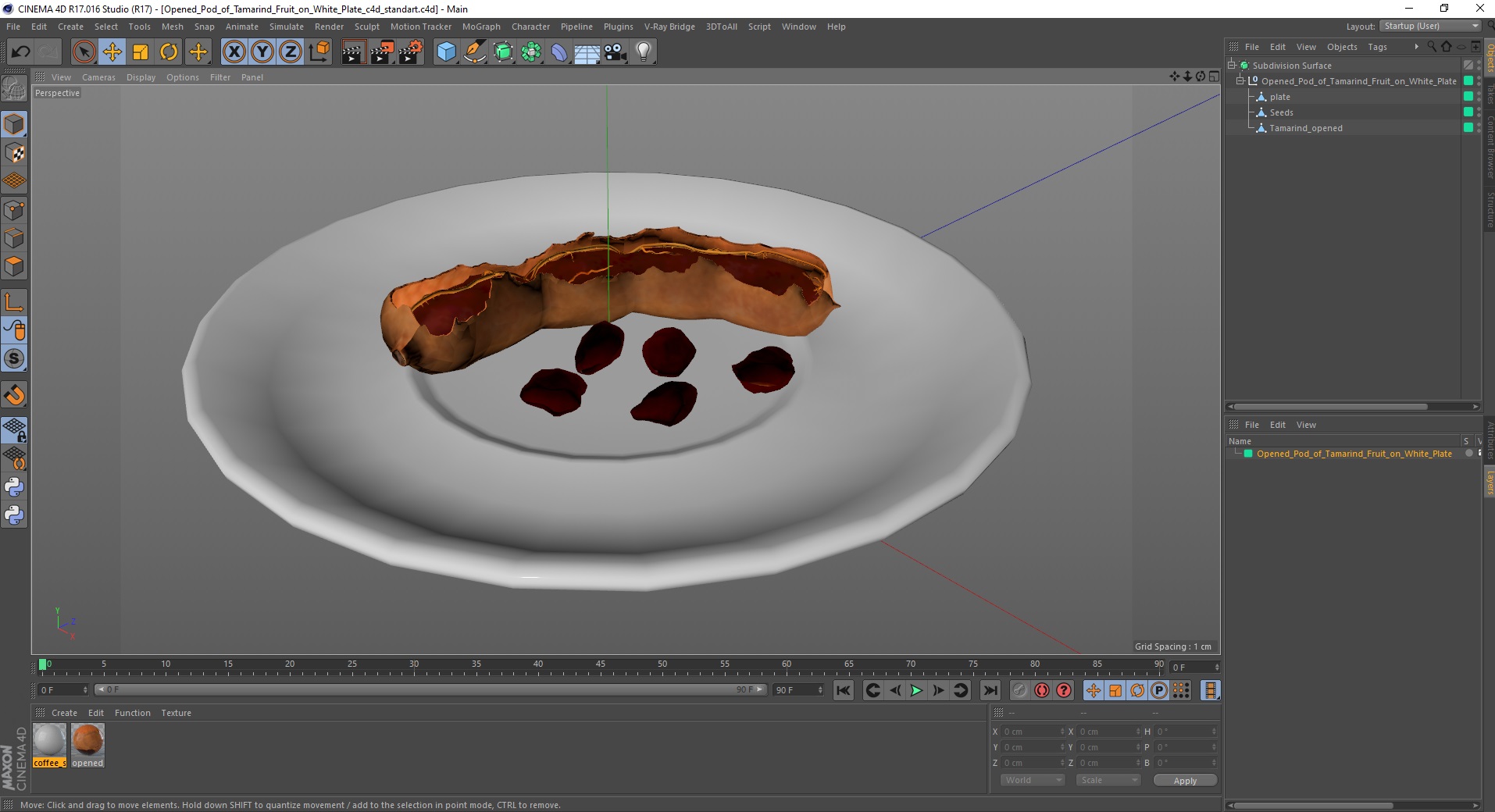Toggle Subdivision Surface enable checkmark

click(1468, 66)
